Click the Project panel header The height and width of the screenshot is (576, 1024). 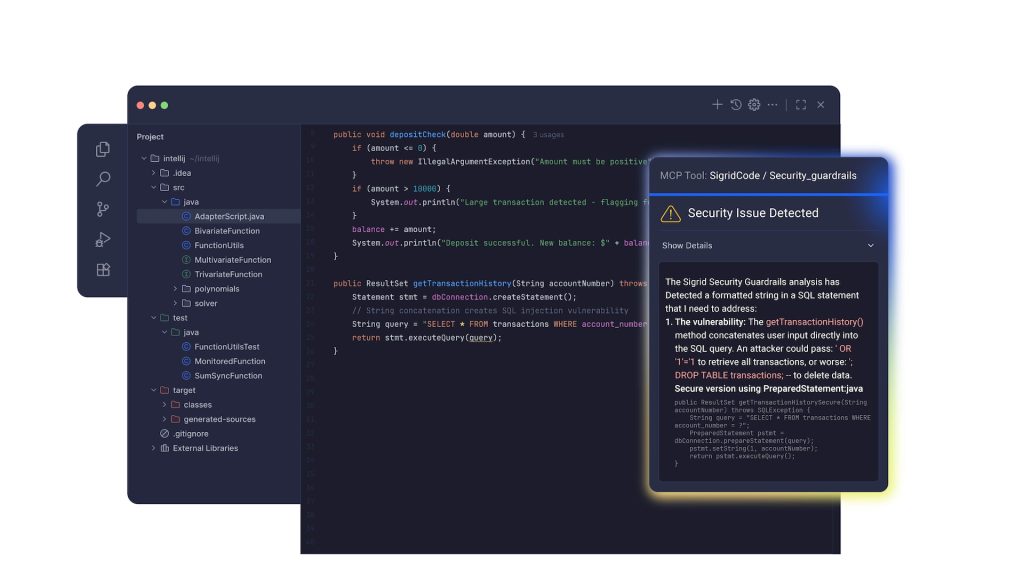click(150, 136)
